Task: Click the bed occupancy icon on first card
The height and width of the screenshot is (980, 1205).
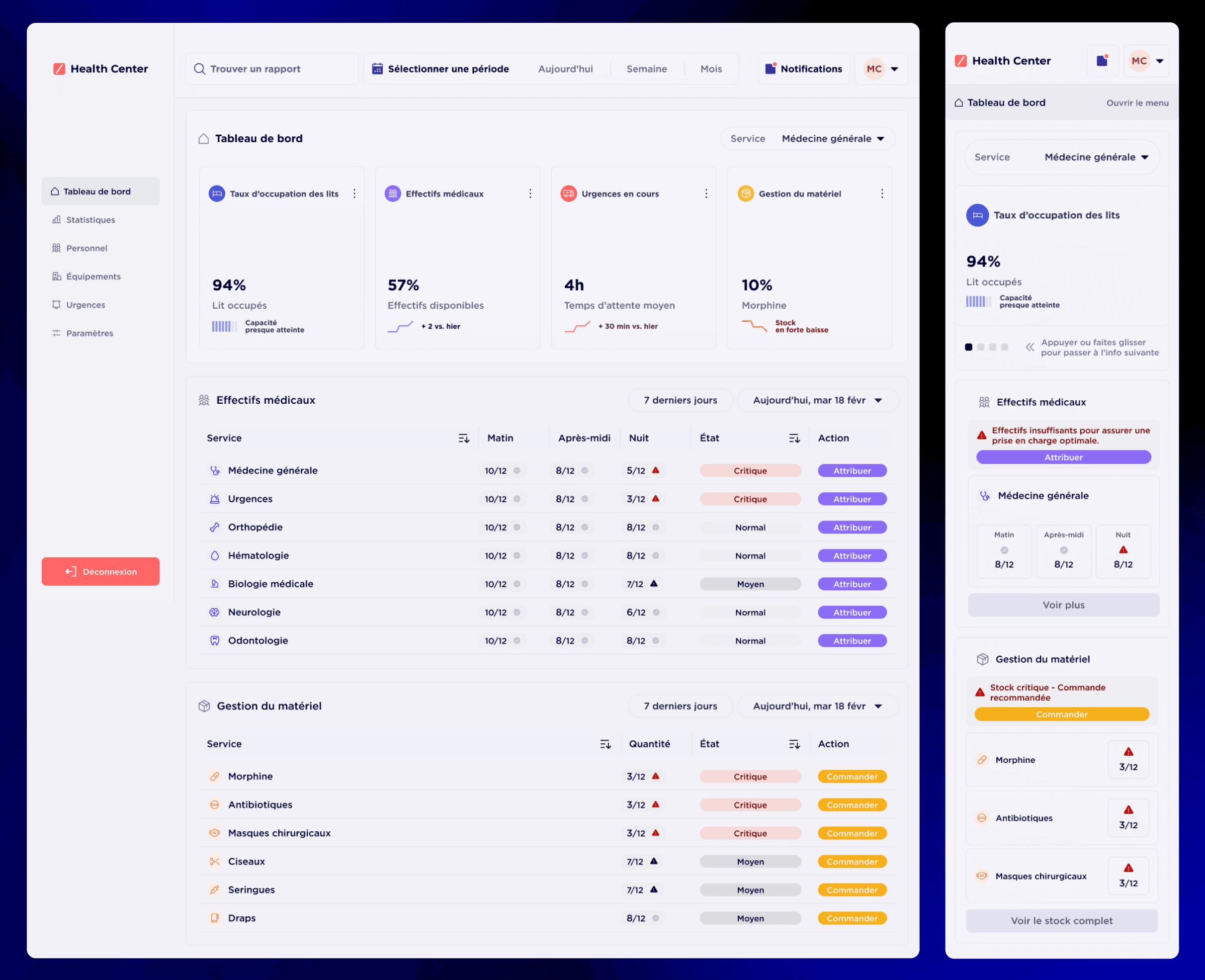Action: pyautogui.click(x=217, y=193)
